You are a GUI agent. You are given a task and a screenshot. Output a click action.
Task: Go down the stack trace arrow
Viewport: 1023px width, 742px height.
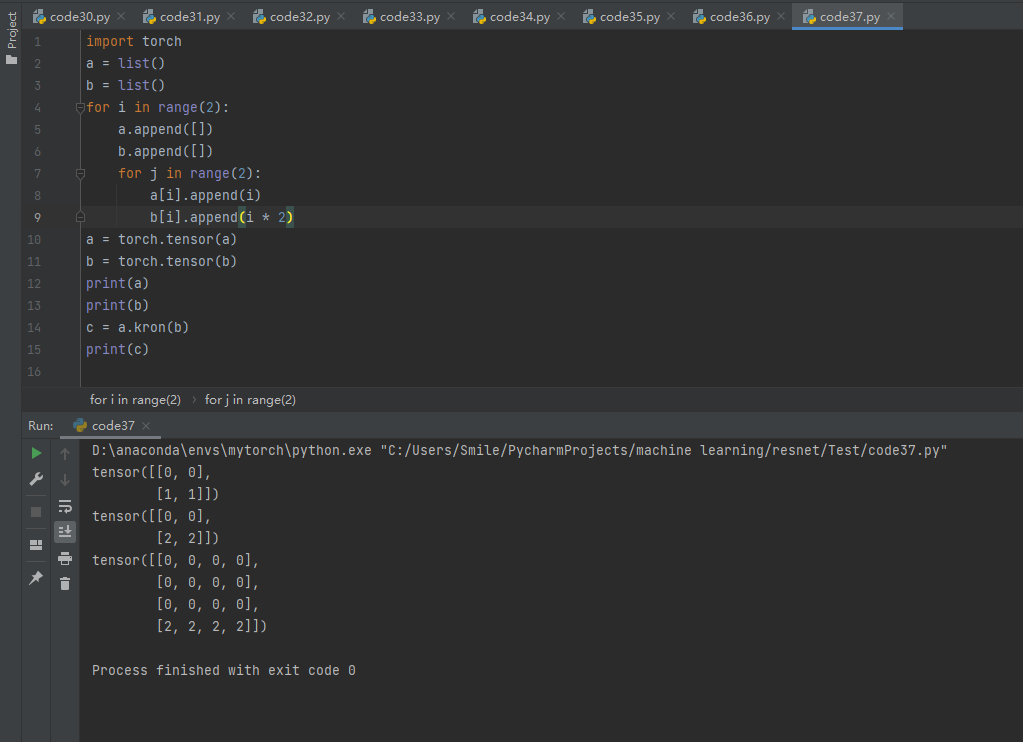[x=65, y=480]
